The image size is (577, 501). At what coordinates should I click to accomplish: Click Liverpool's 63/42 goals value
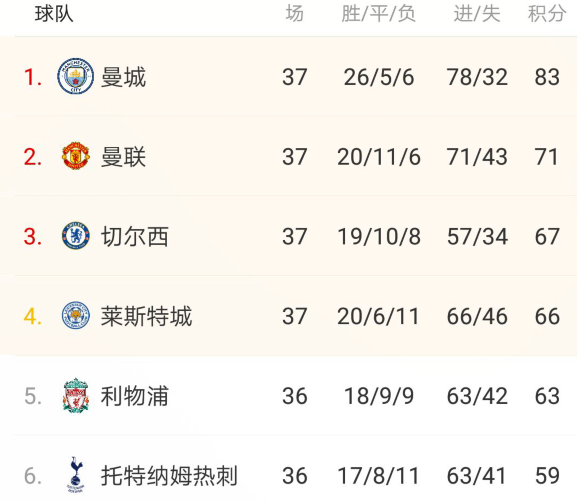(x=477, y=396)
